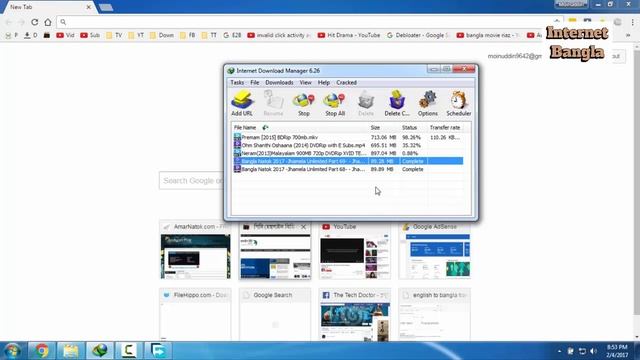Open the Downloads menu in IDM
Image resolution: width=640 pixels, height=360 pixels.
click(x=279, y=82)
